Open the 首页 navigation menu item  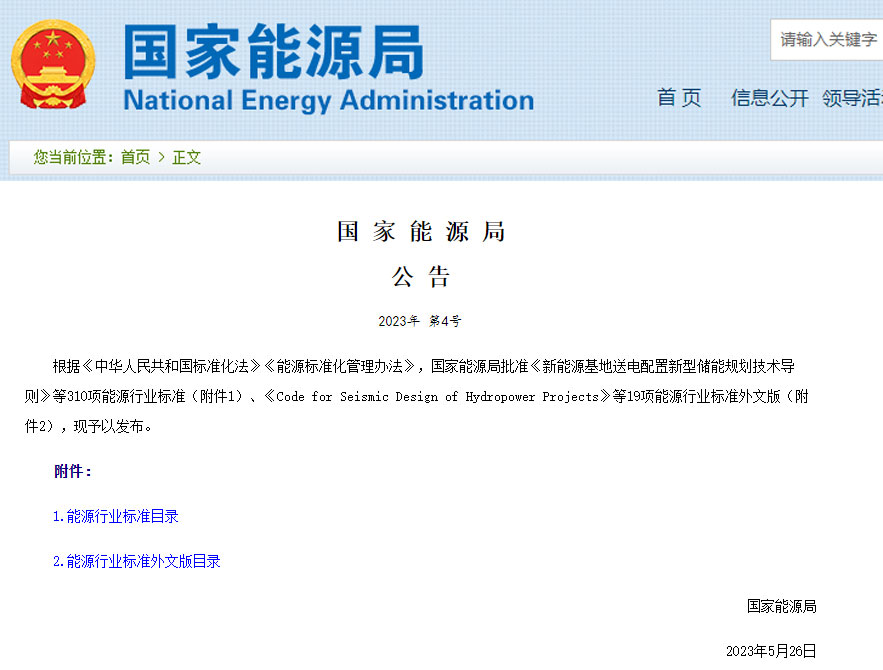pos(679,97)
